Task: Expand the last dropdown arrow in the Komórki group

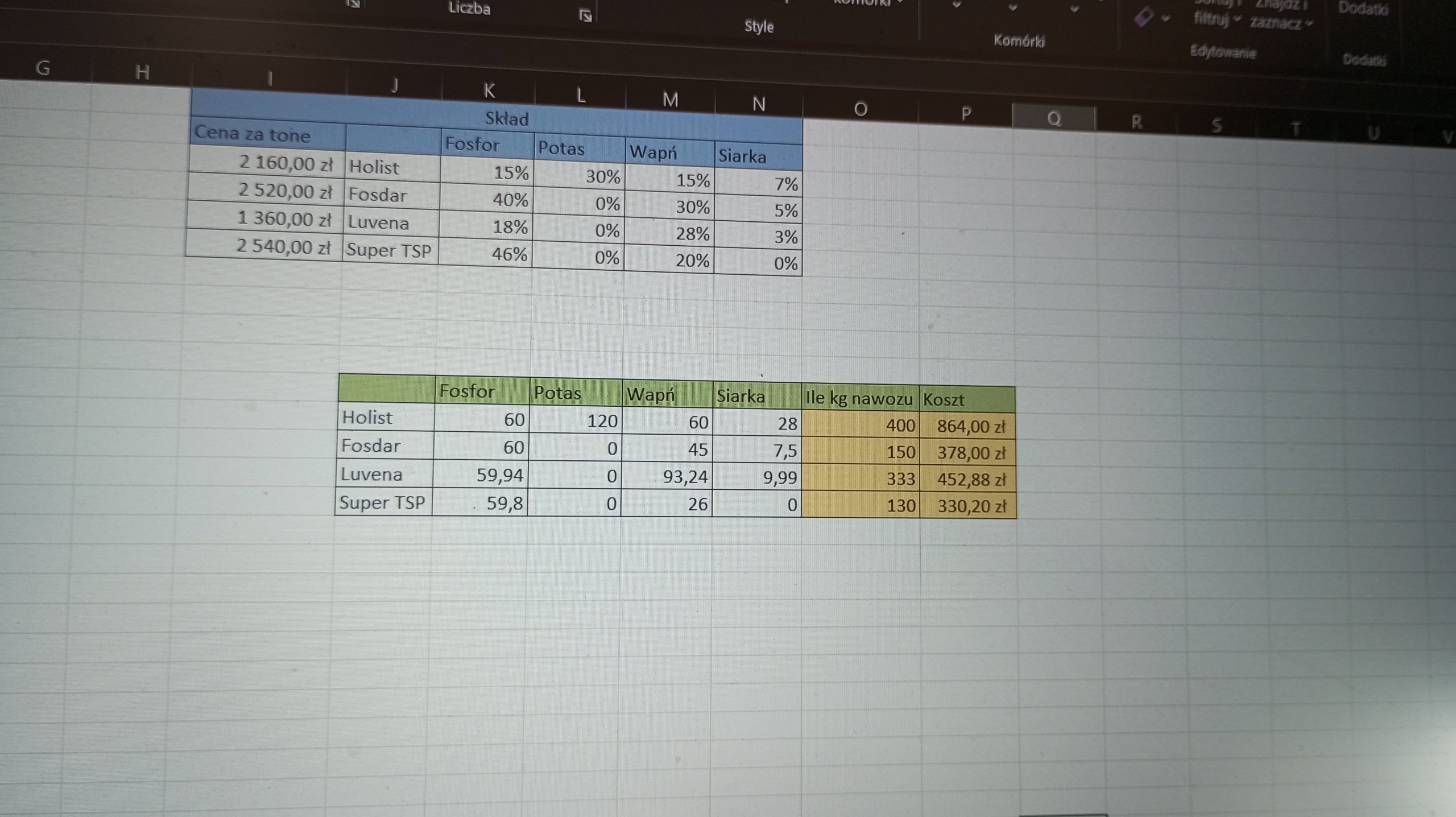Action: tap(1074, 10)
